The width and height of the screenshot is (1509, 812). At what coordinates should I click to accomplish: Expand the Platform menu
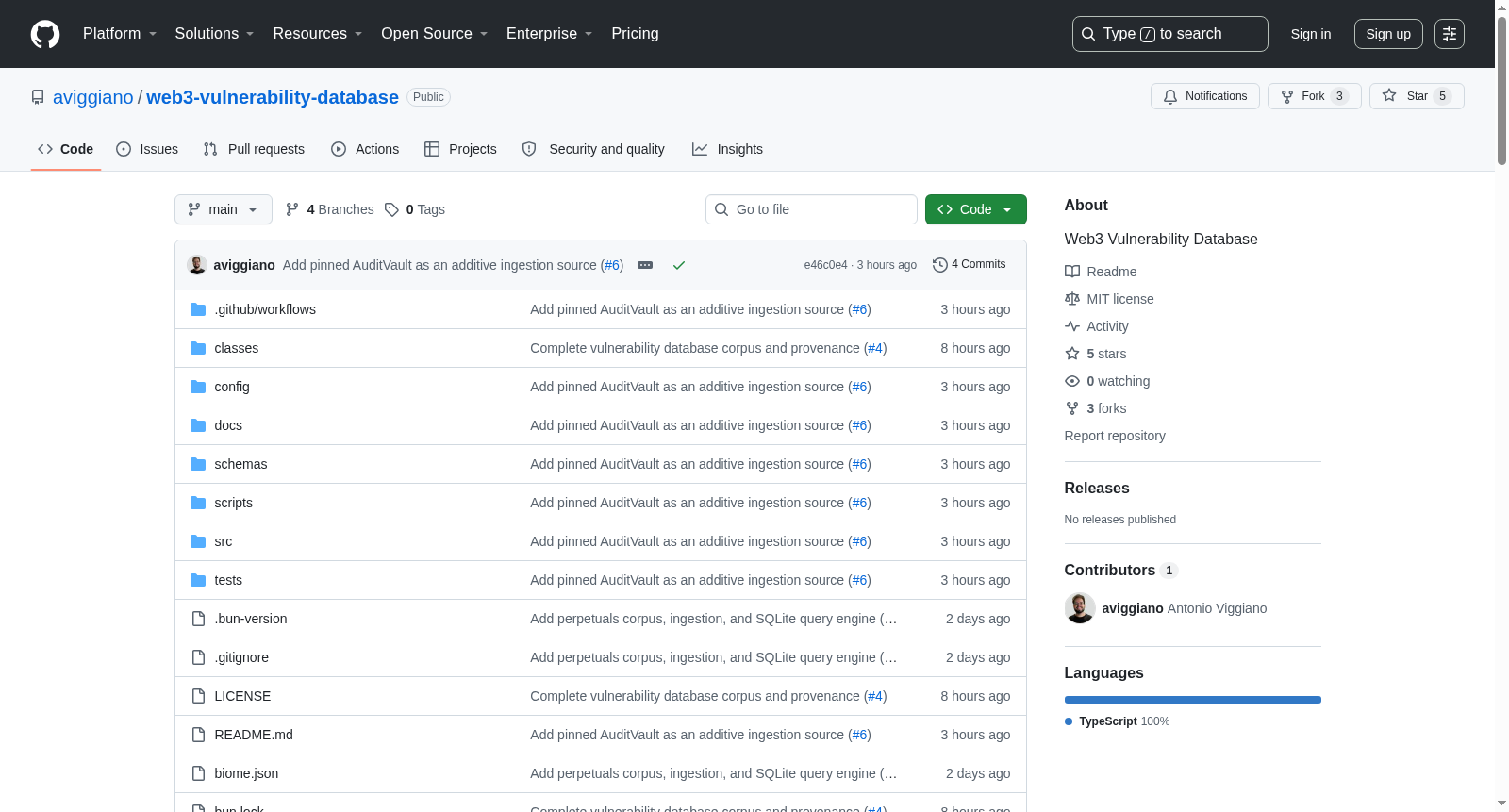click(x=120, y=34)
